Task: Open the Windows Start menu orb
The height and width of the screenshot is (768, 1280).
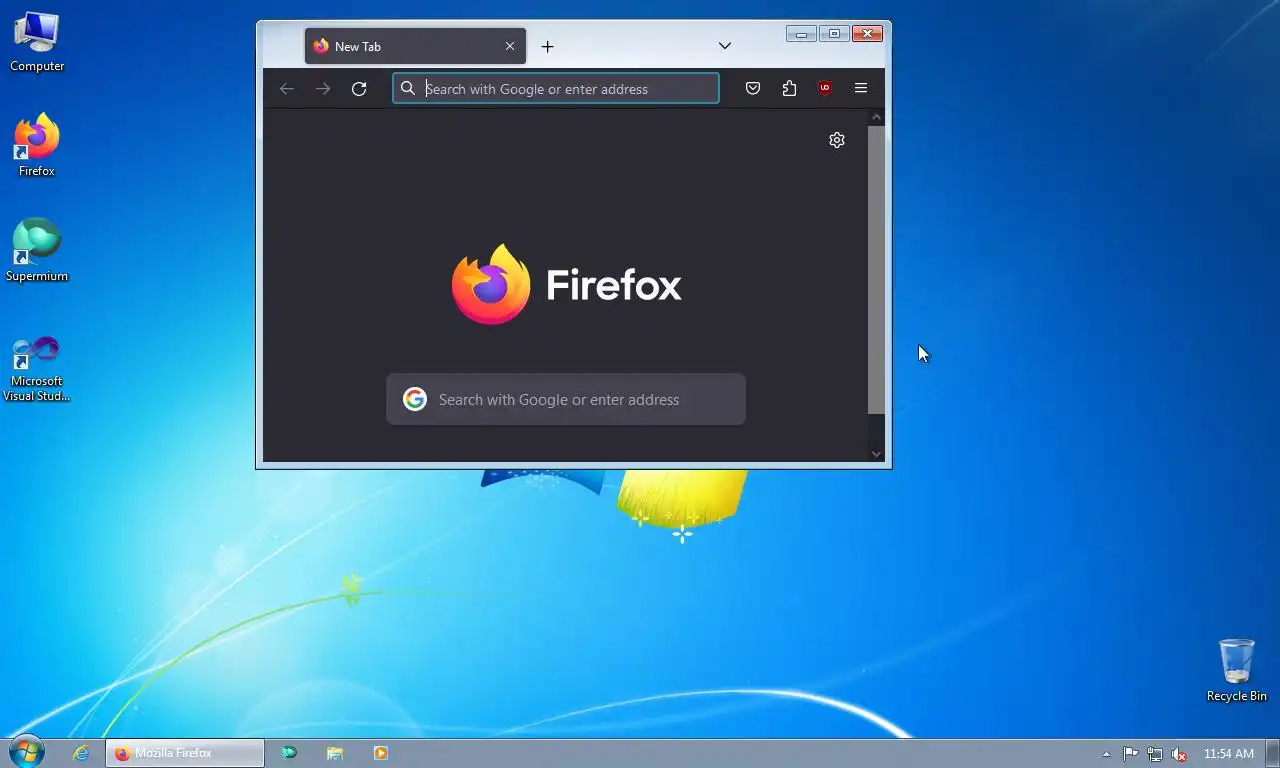Action: pyautogui.click(x=26, y=753)
